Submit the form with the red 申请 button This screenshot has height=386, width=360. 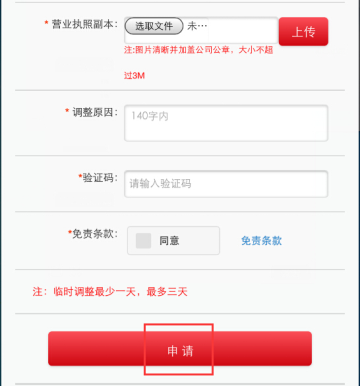(180, 349)
